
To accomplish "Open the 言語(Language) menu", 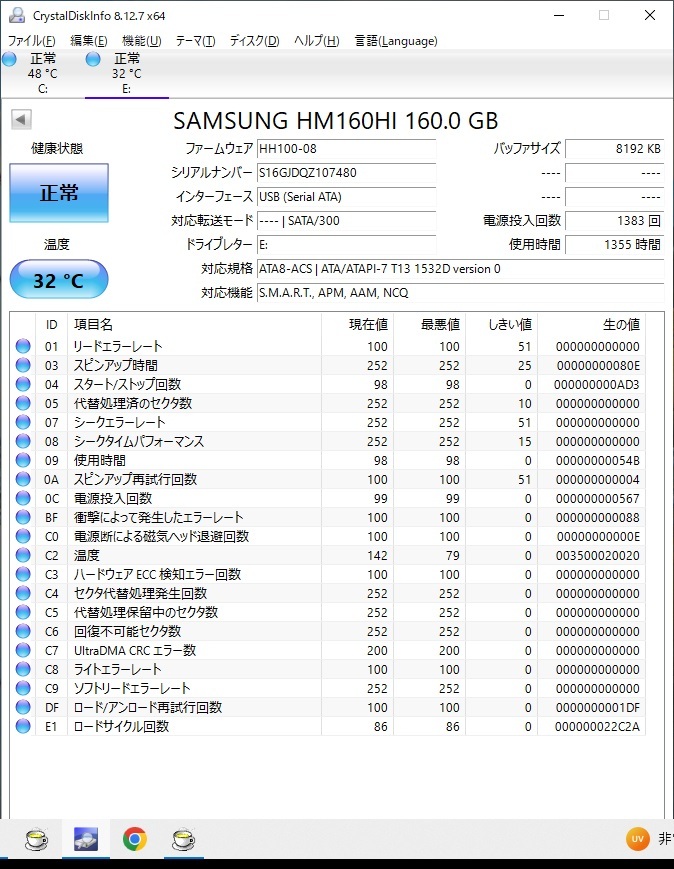I will coord(396,41).
